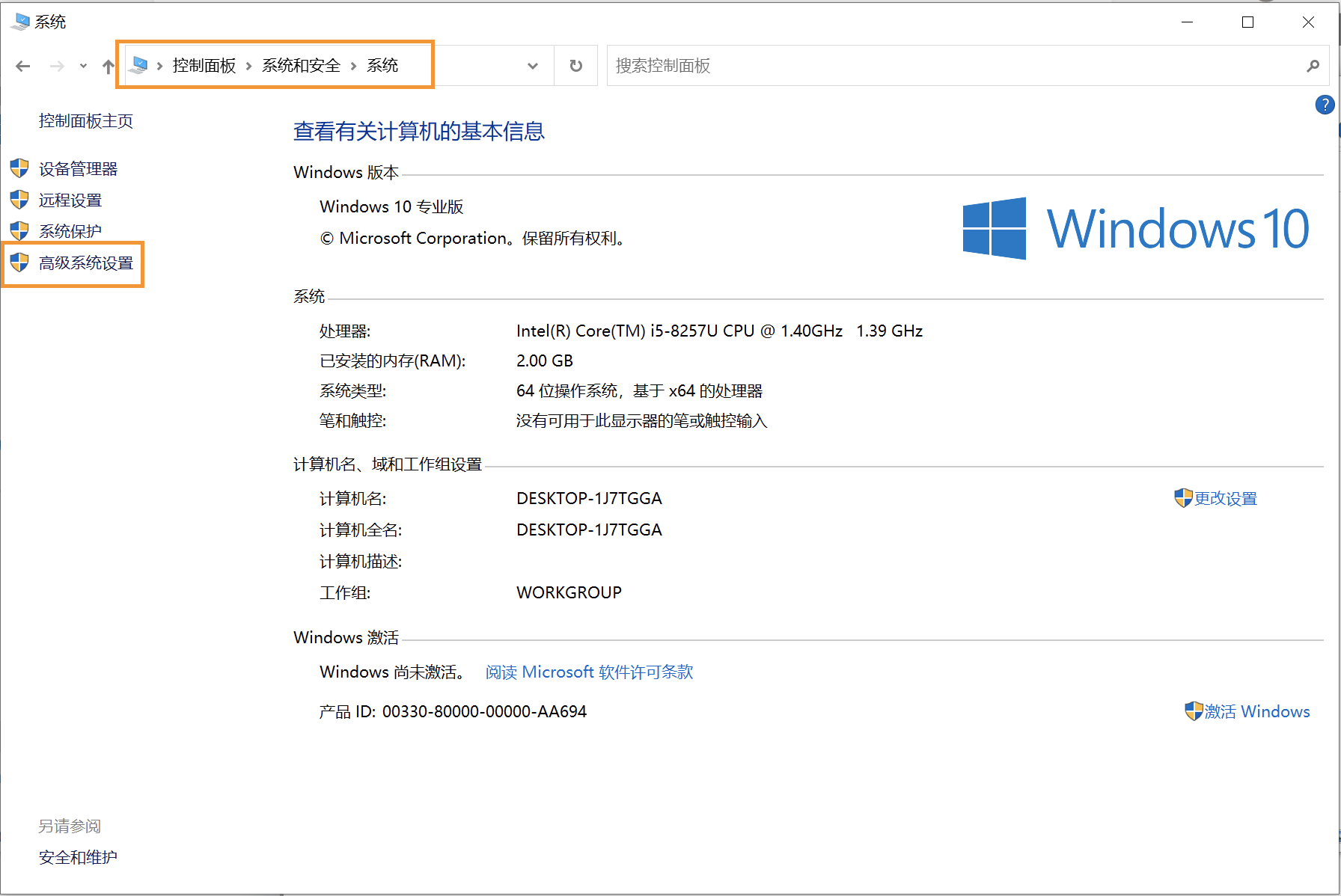Open 控制面板主页 link
This screenshot has width=1341, height=896.
tap(86, 121)
